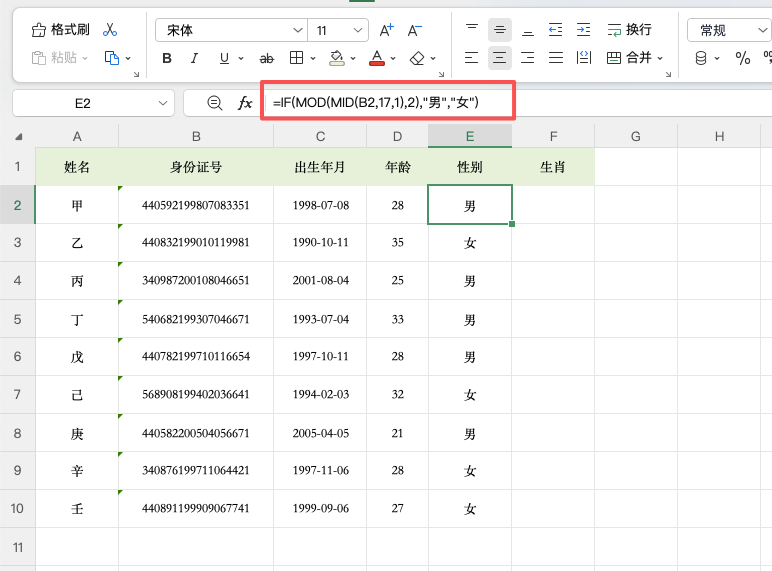Click the Wrap text (换行) button
772x571 pixels.
point(629,30)
